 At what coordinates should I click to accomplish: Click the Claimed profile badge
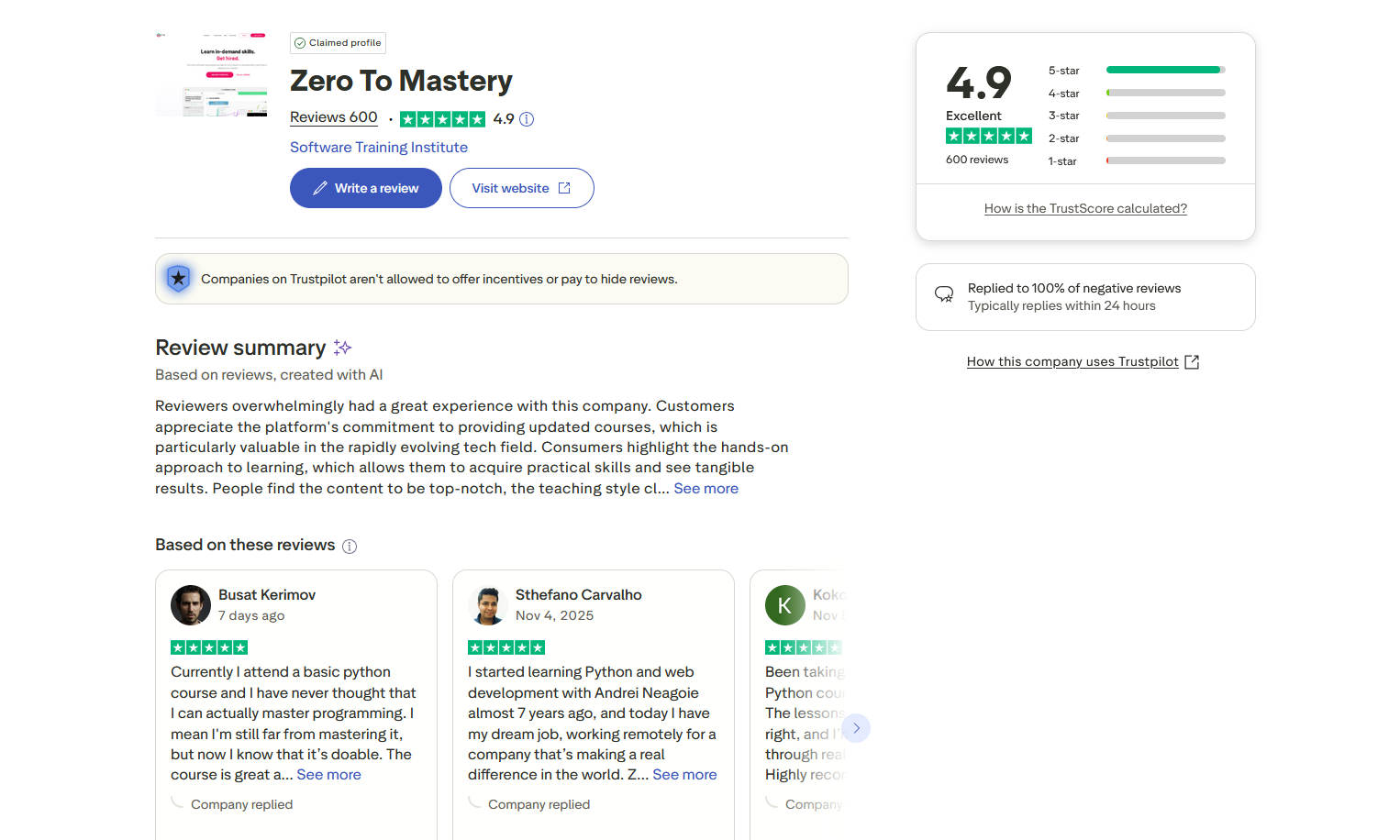point(338,43)
